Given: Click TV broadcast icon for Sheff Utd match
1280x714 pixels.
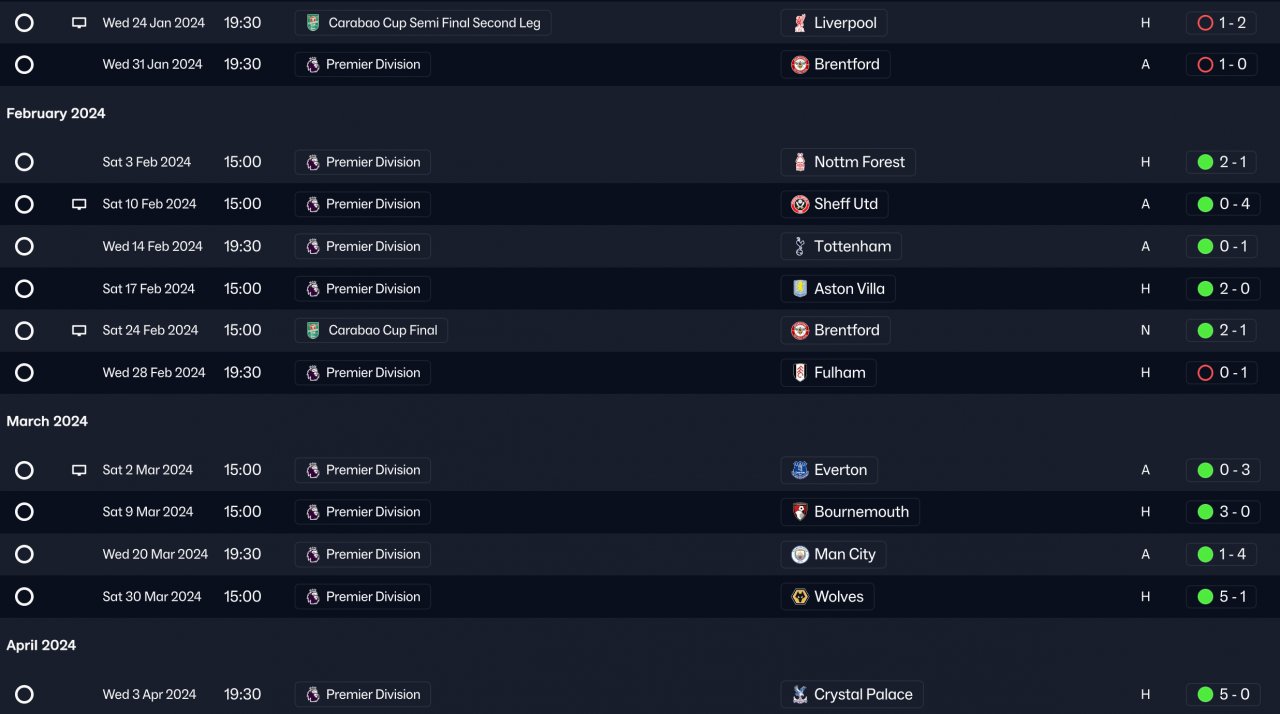Looking at the screenshot, I should (79, 204).
